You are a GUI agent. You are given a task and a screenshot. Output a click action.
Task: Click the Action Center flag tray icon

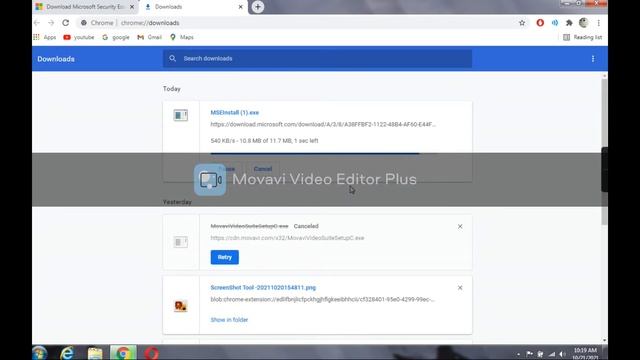coord(529,354)
